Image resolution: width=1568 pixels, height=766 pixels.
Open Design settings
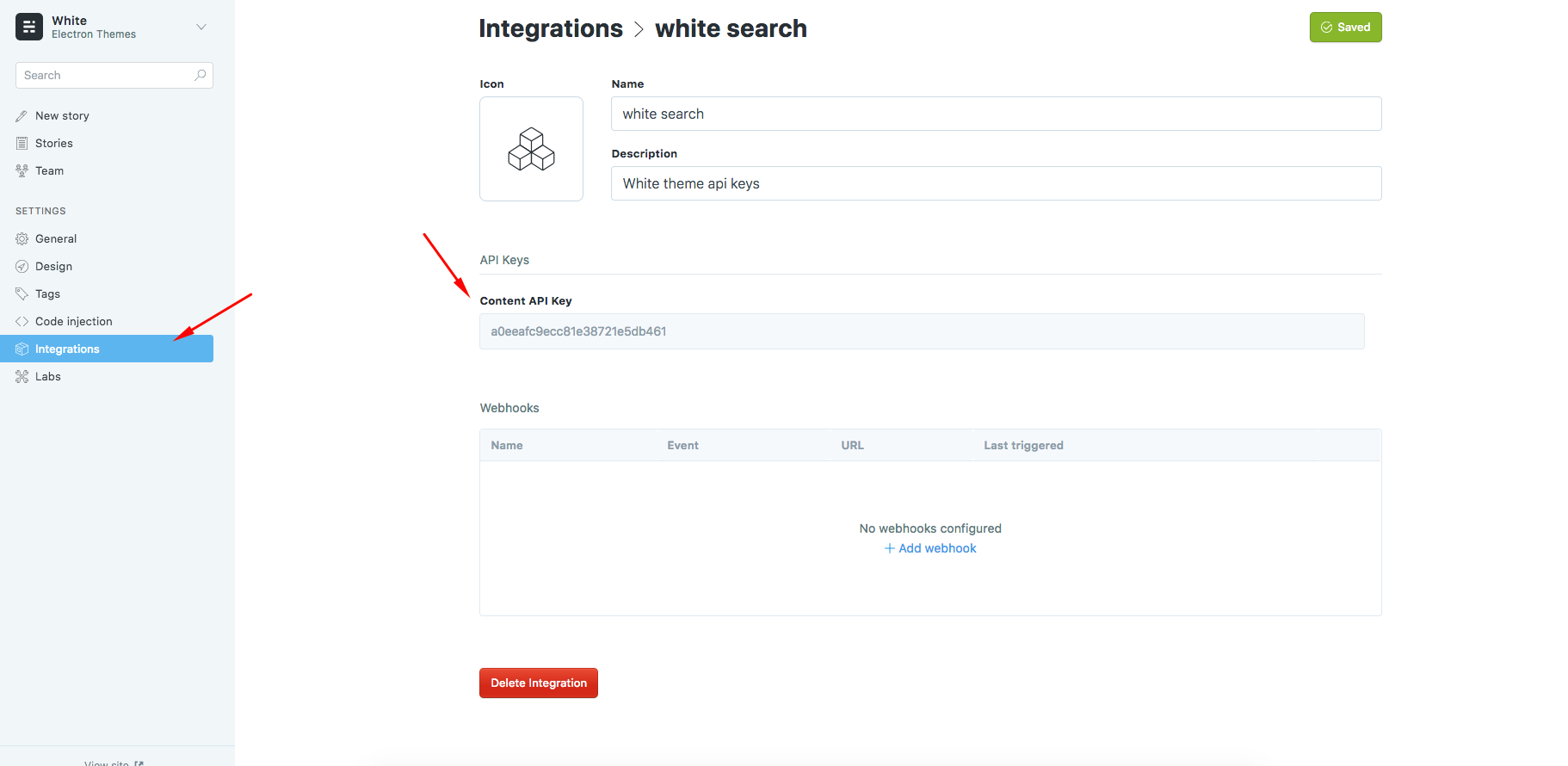pyautogui.click(x=53, y=267)
